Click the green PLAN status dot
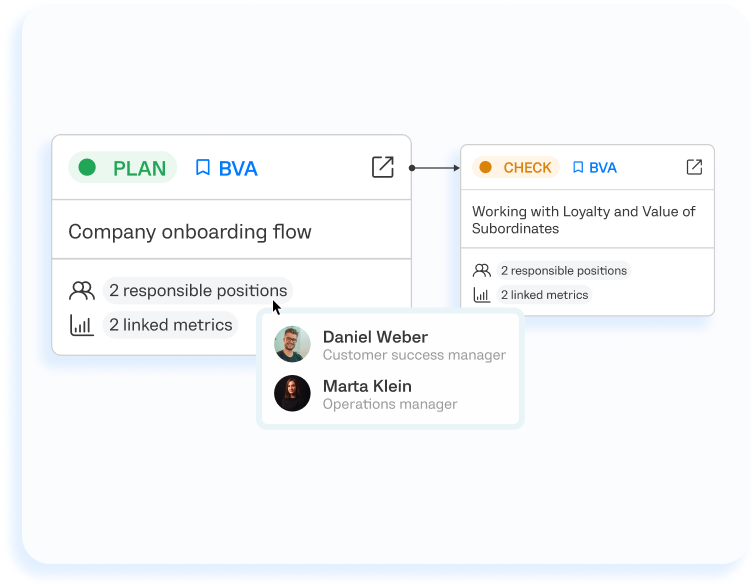The image size is (756, 588). point(87,167)
